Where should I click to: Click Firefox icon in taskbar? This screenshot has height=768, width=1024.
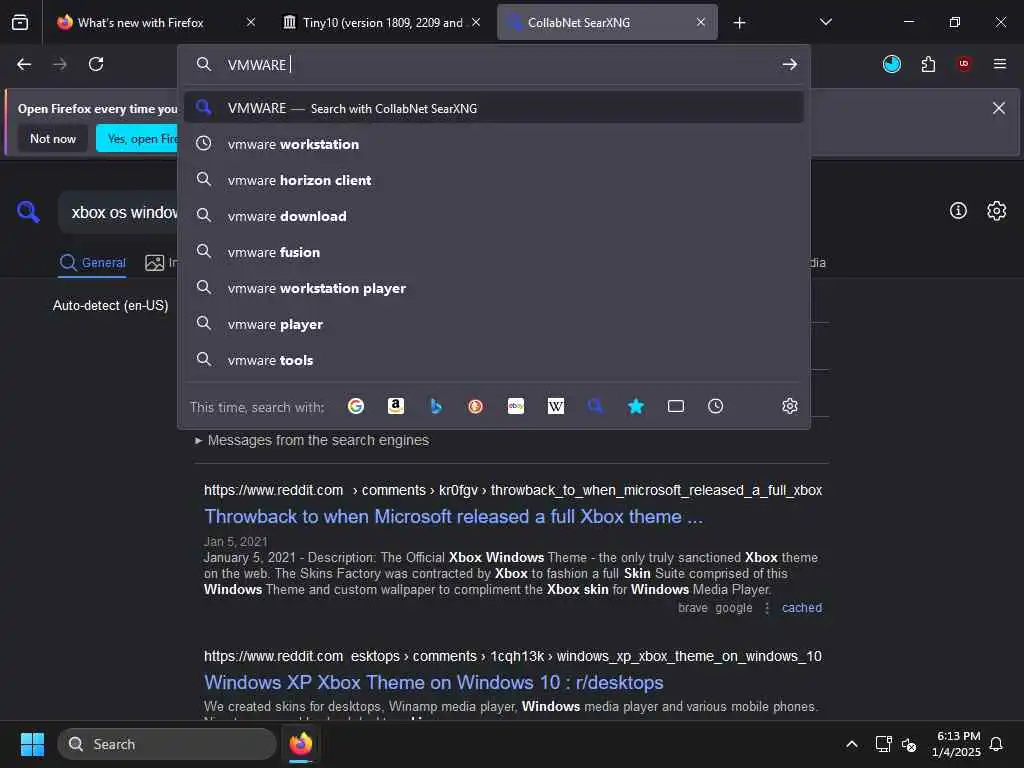(300, 744)
